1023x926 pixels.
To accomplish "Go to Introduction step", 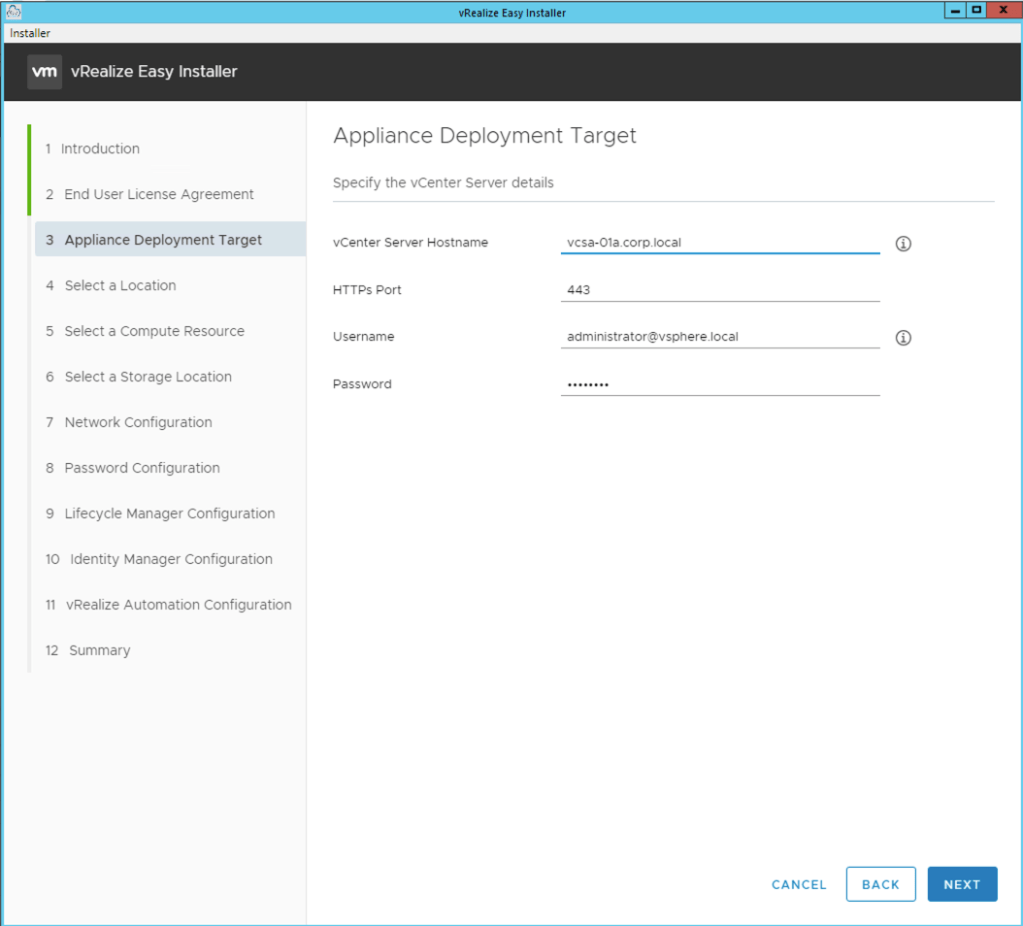I will click(100, 149).
